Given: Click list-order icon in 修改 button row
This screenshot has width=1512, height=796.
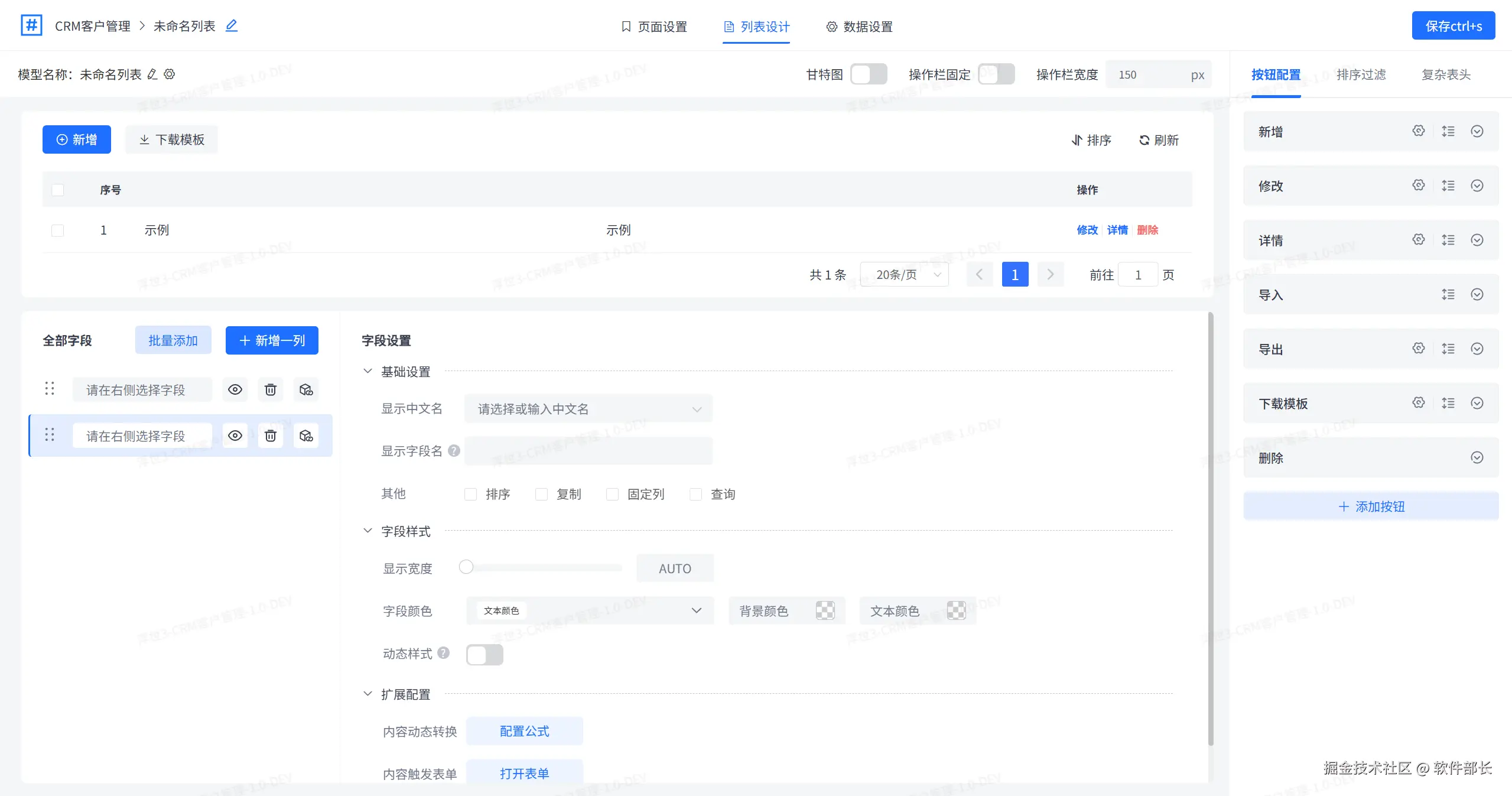Looking at the screenshot, I should [1448, 186].
